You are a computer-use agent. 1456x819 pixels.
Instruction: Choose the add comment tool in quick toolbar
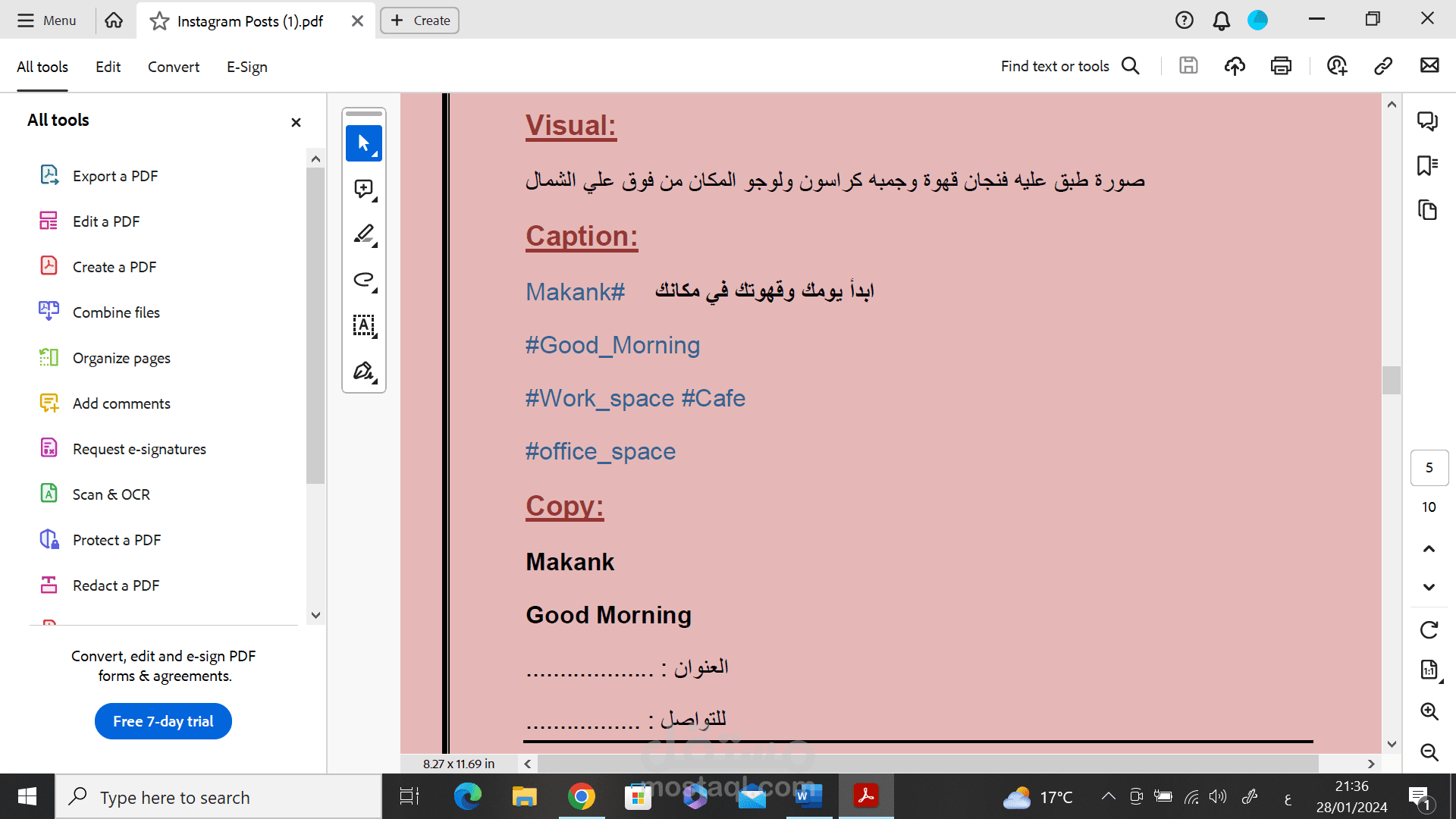pos(364,189)
